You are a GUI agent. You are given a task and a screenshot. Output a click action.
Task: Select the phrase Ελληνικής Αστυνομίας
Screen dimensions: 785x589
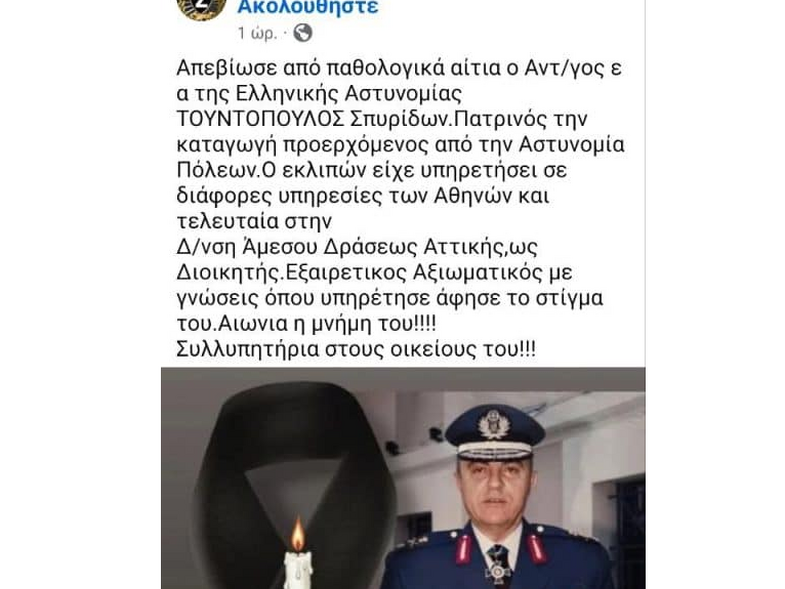pyautogui.click(x=348, y=94)
